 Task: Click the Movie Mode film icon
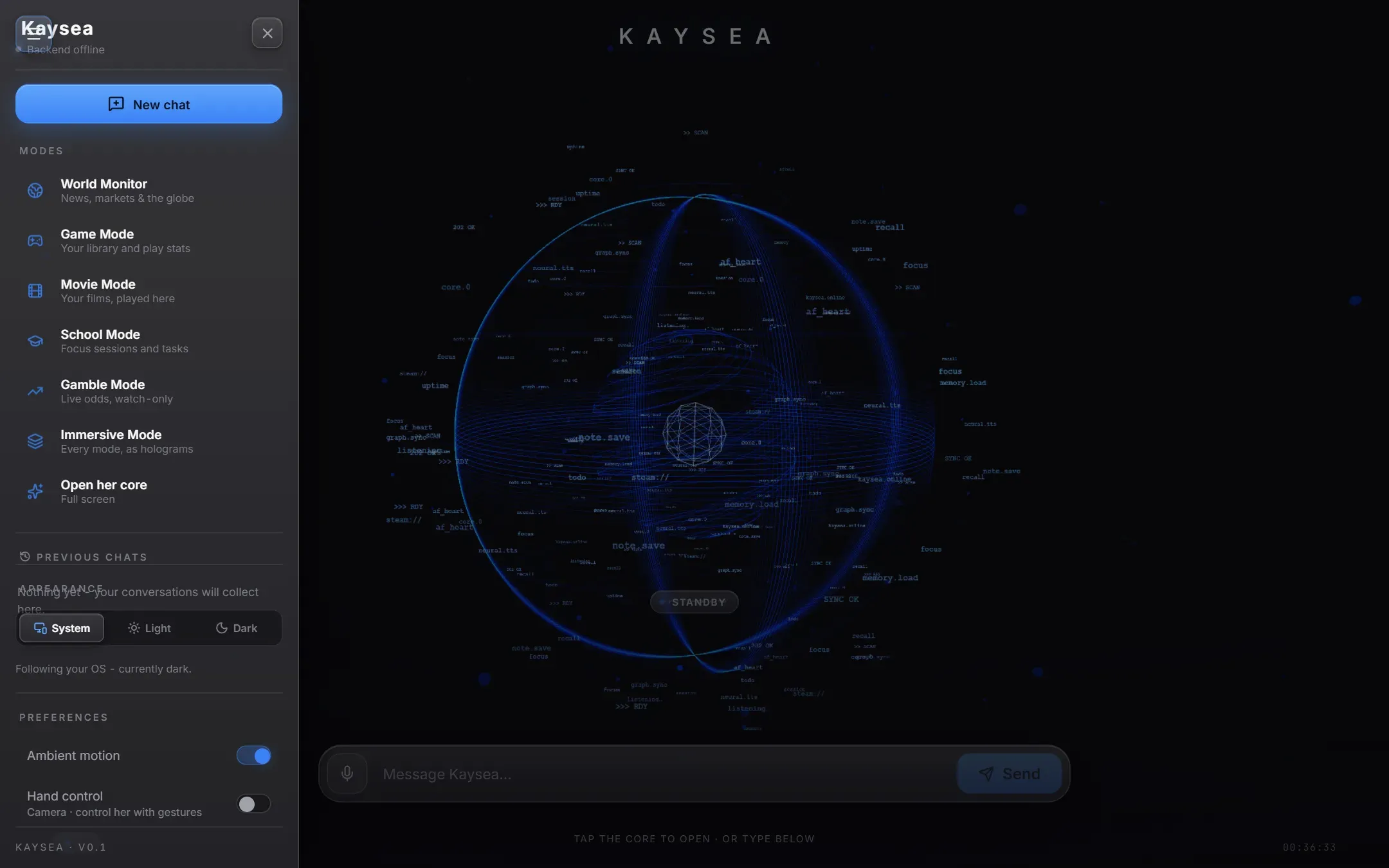pyautogui.click(x=35, y=291)
